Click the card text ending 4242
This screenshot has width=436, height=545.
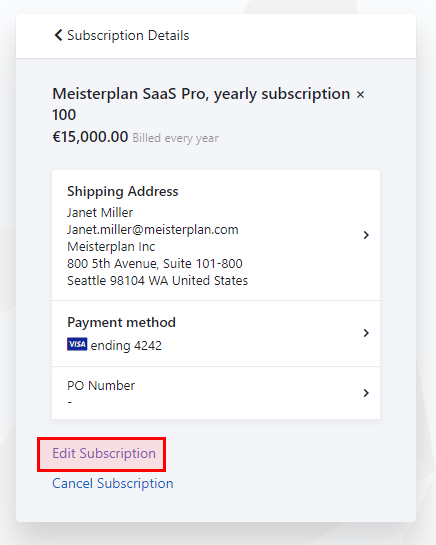pos(126,345)
